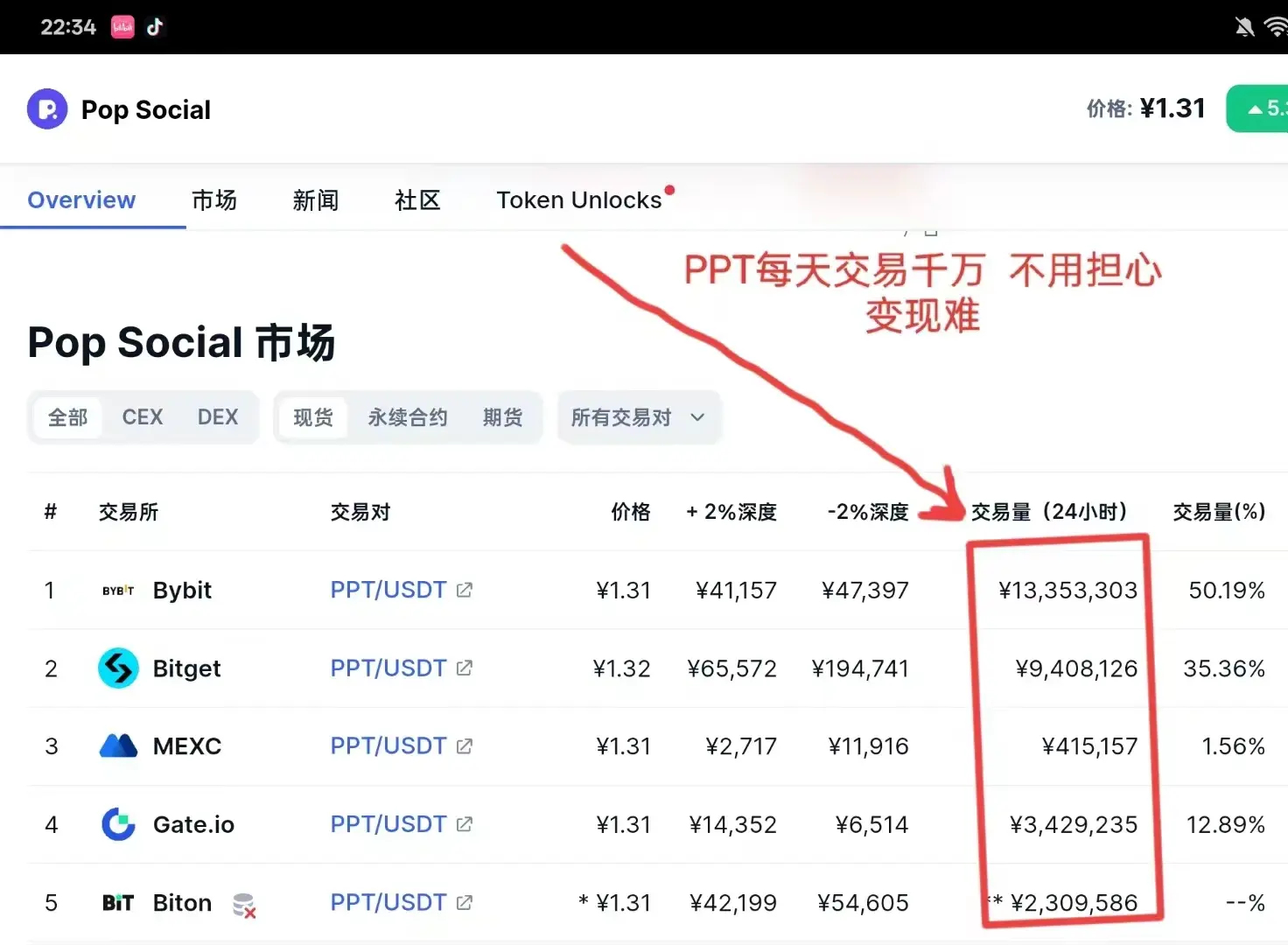This screenshot has height=945, width=1288.
Task: Click Bybit's 24h volume ¥13,353,303
Action: coord(1068,591)
